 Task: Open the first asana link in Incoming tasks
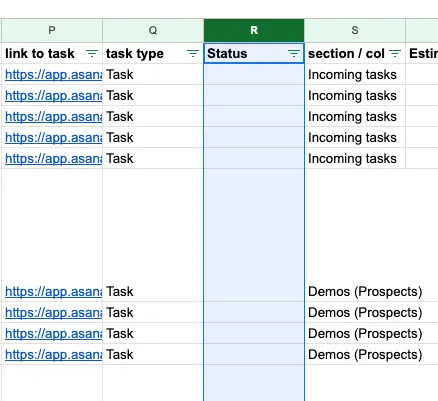(x=54, y=75)
